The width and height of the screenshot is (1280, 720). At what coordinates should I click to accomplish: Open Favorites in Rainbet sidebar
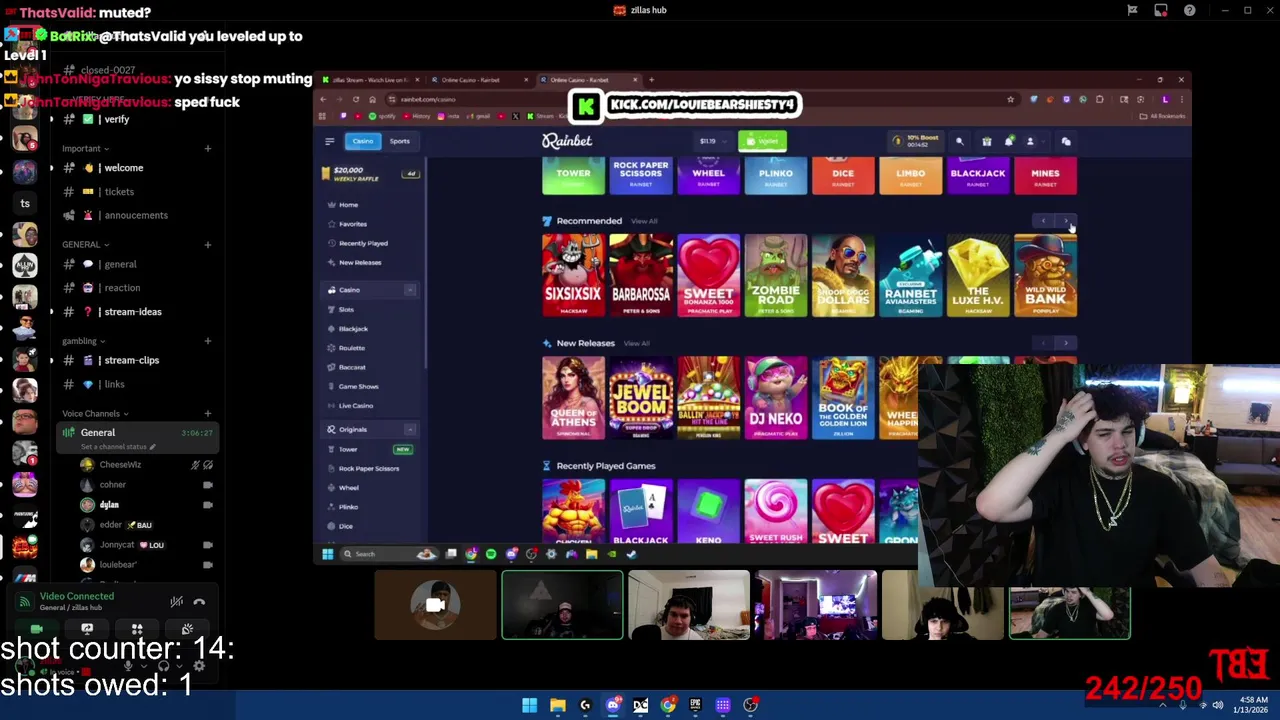click(x=352, y=224)
